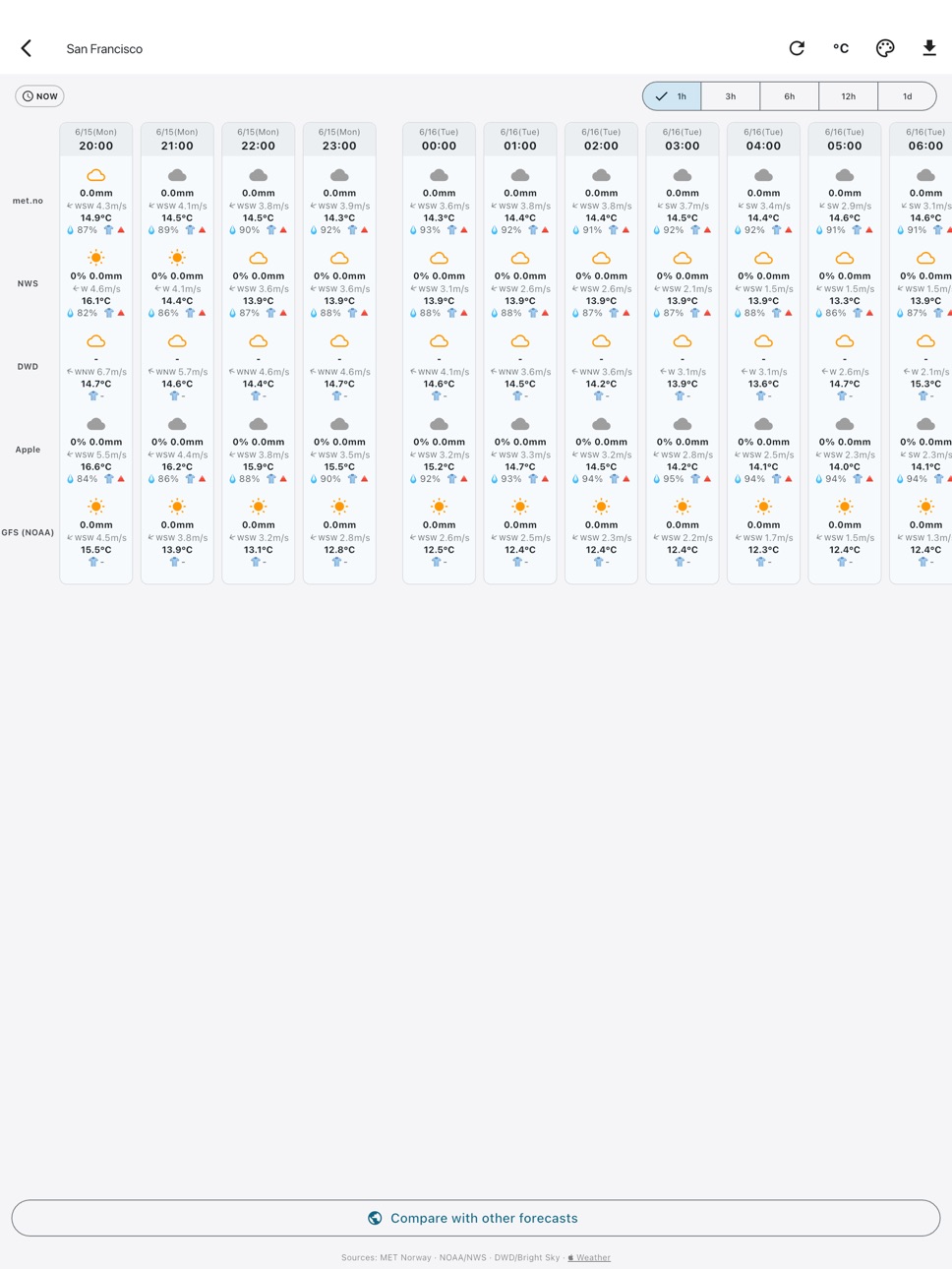The image size is (952, 1269).
Task: Click the 03:00 column header
Action: [x=683, y=140]
